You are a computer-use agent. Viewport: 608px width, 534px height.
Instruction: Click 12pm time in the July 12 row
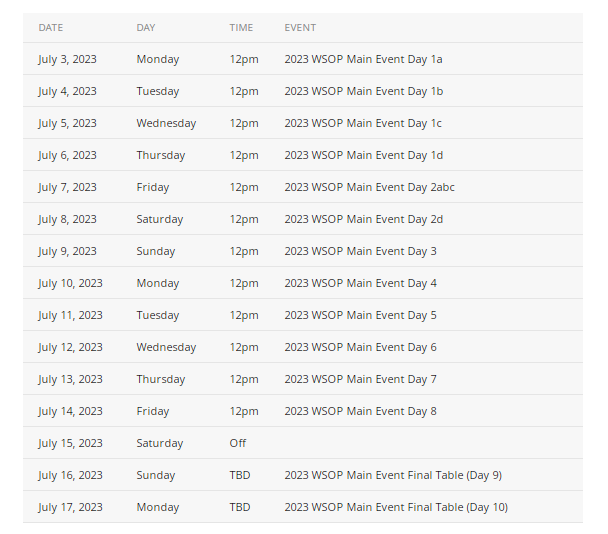[244, 347]
